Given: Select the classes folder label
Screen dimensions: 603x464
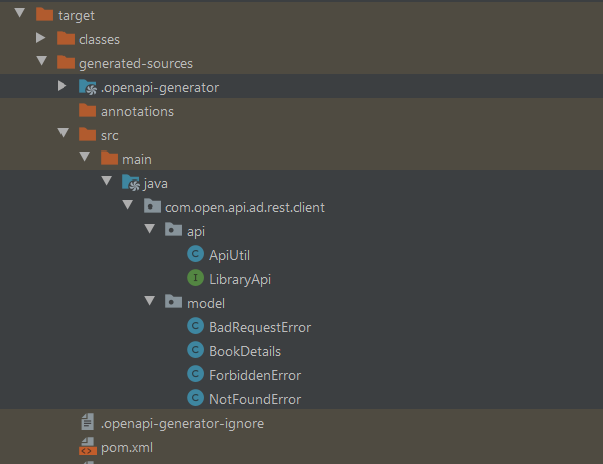Looking at the screenshot, I should pyautogui.click(x=99, y=39).
